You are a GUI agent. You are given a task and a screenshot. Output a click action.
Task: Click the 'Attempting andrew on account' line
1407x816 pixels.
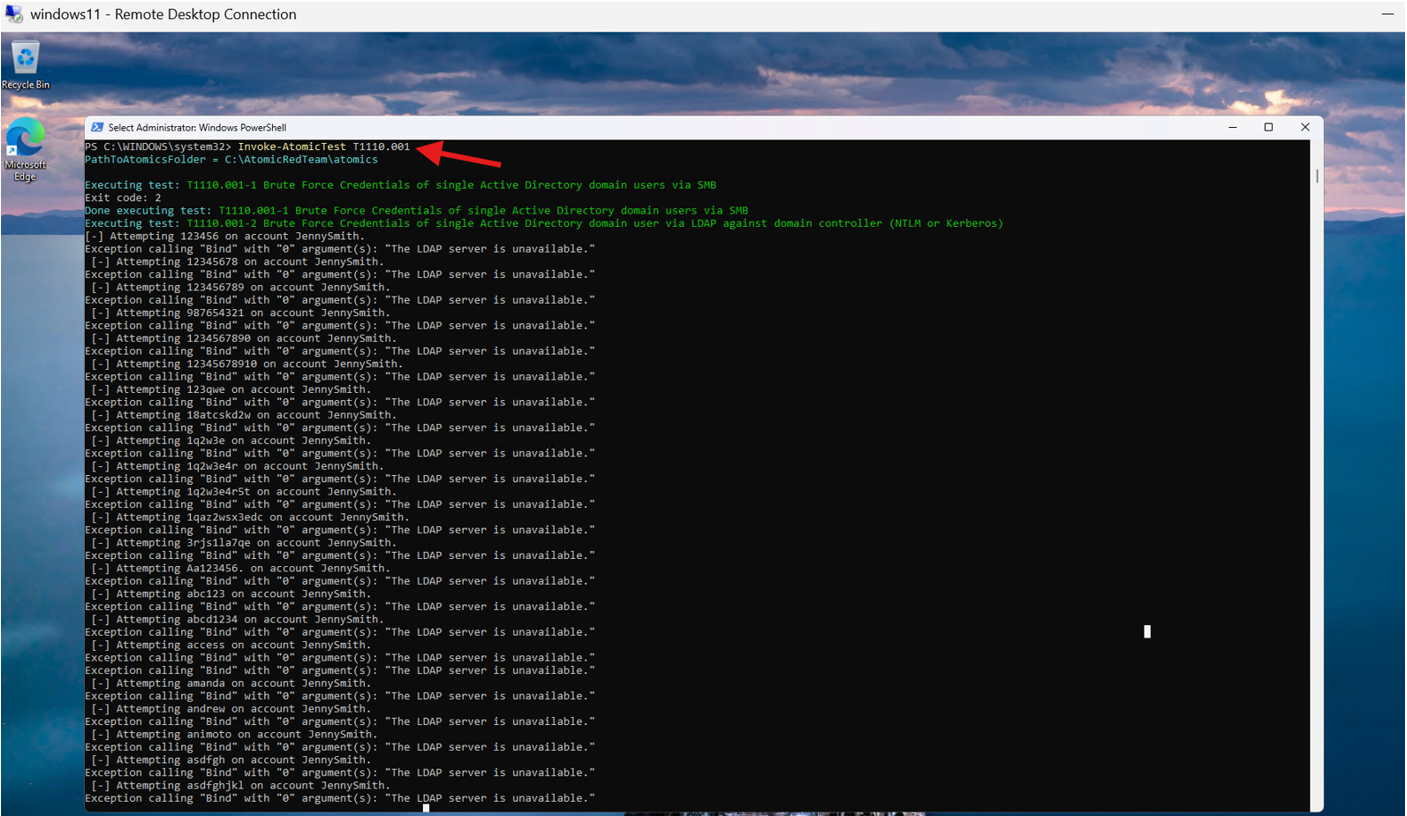click(x=231, y=709)
